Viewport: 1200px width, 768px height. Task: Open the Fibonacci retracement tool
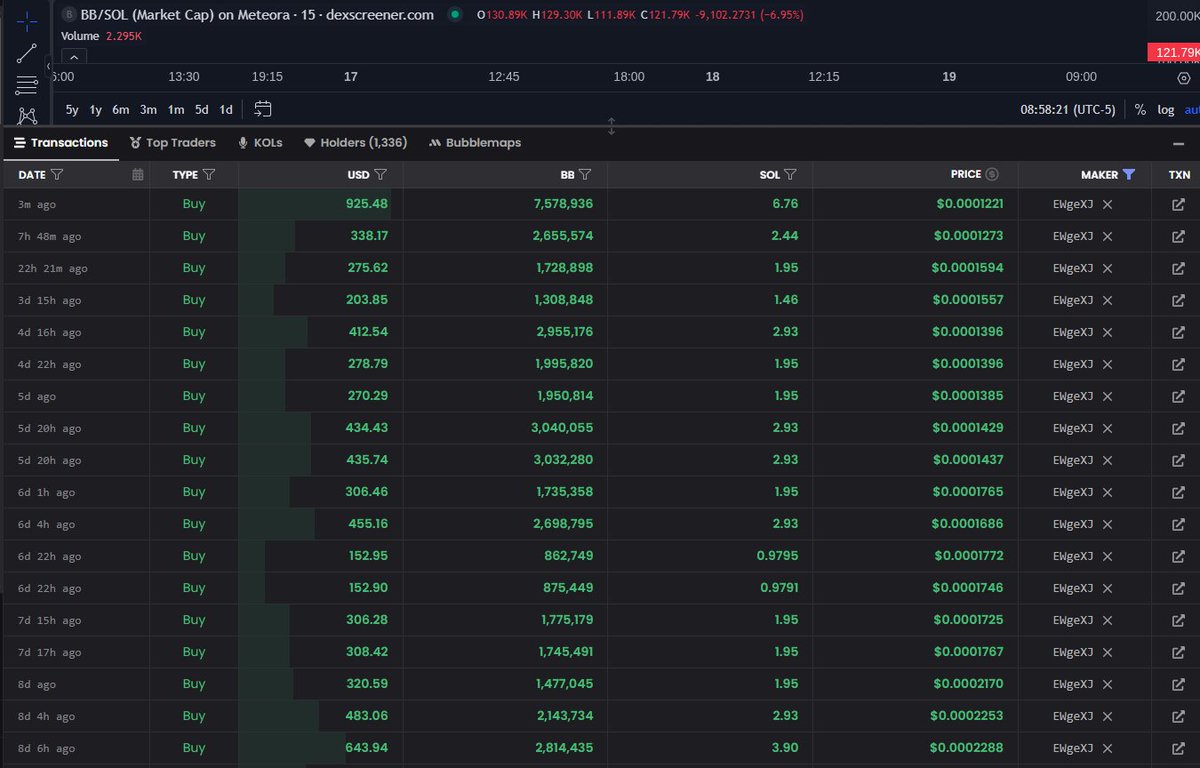point(27,84)
